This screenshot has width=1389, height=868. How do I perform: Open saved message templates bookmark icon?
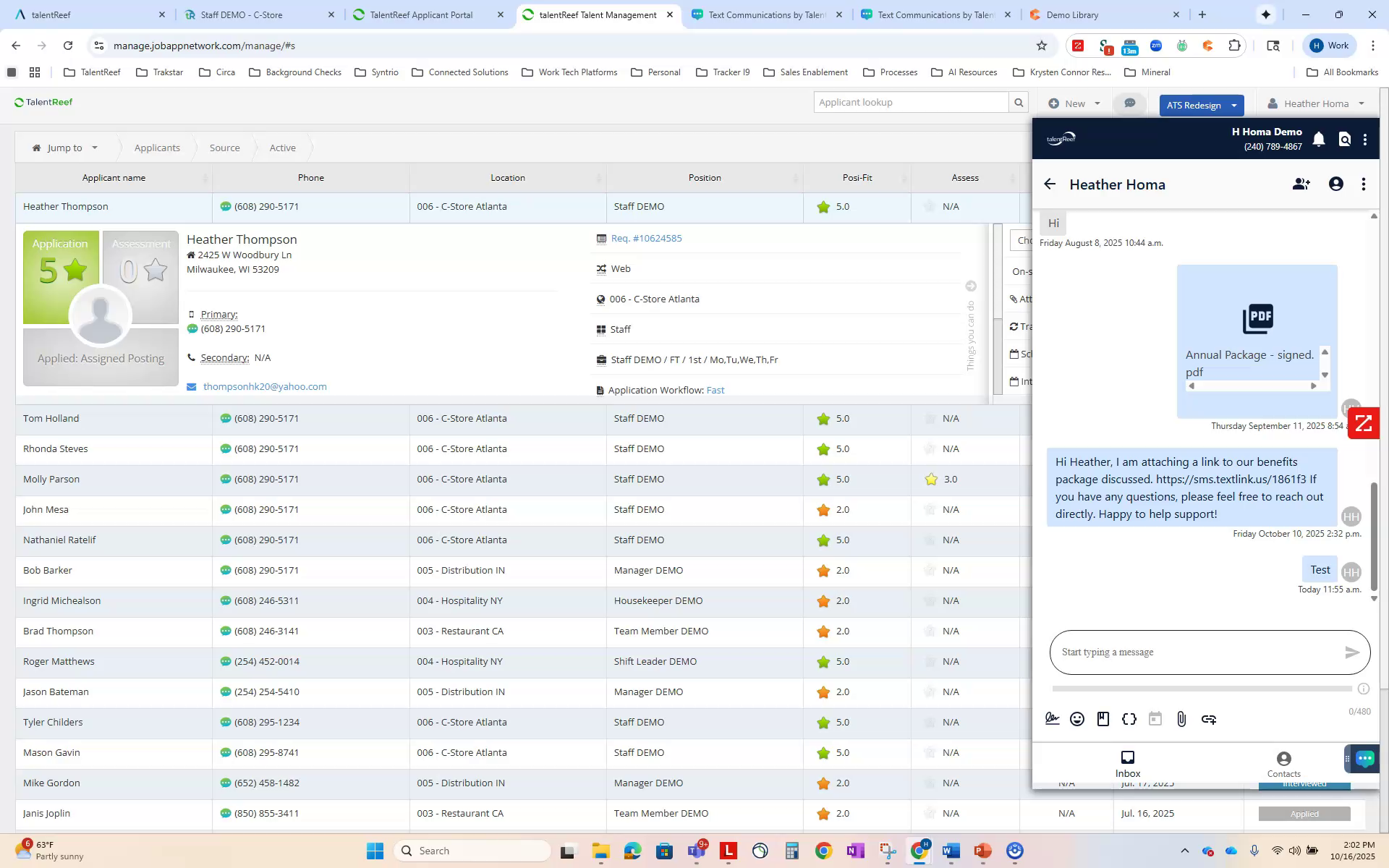point(1103,719)
